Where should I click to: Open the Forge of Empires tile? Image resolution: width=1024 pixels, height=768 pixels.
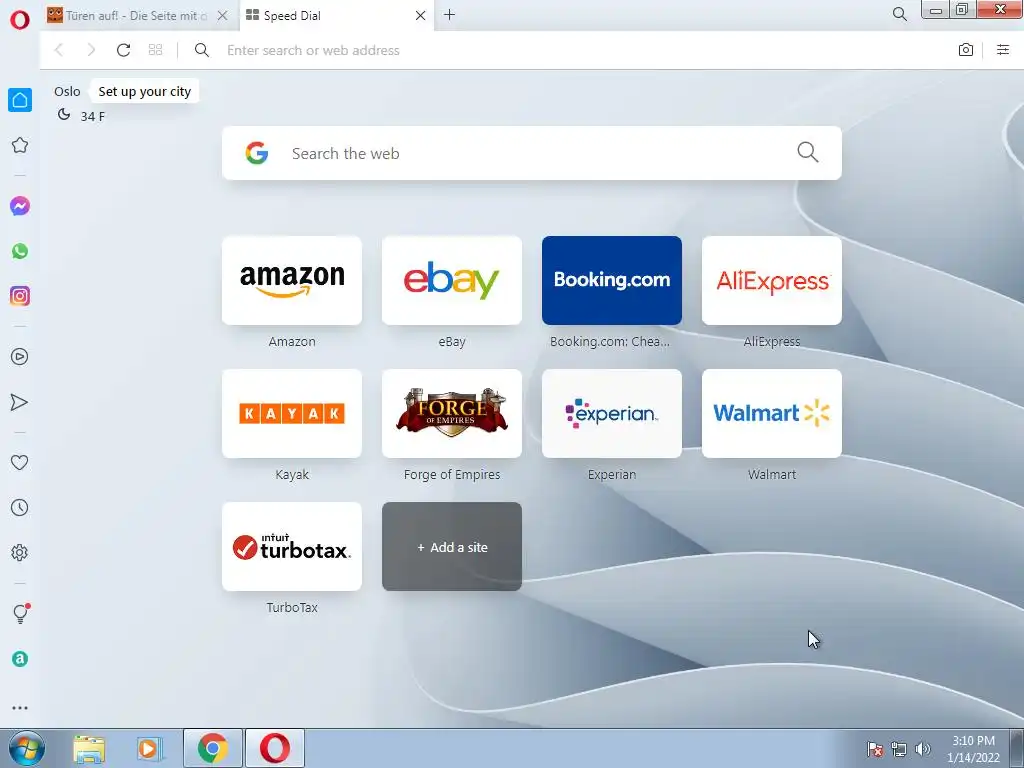pyautogui.click(x=452, y=413)
